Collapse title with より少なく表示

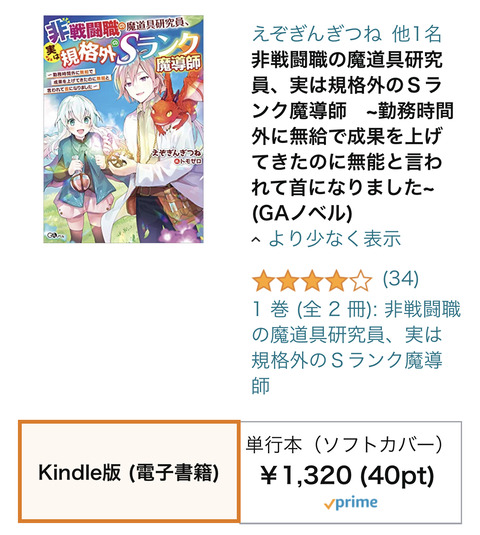pyautogui.click(x=335, y=238)
